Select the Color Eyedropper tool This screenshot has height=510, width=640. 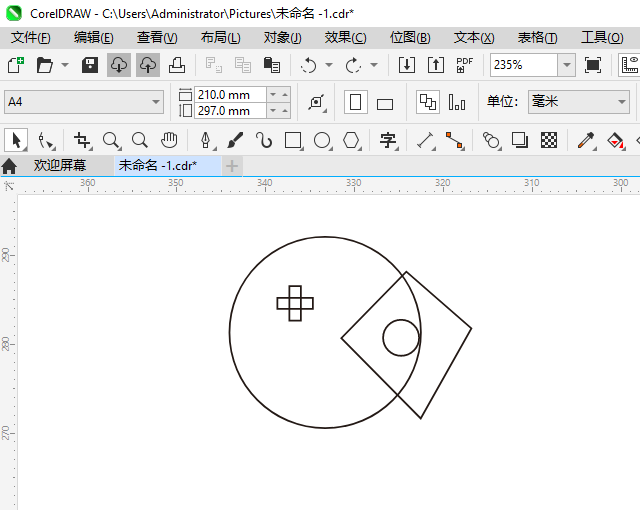587,140
